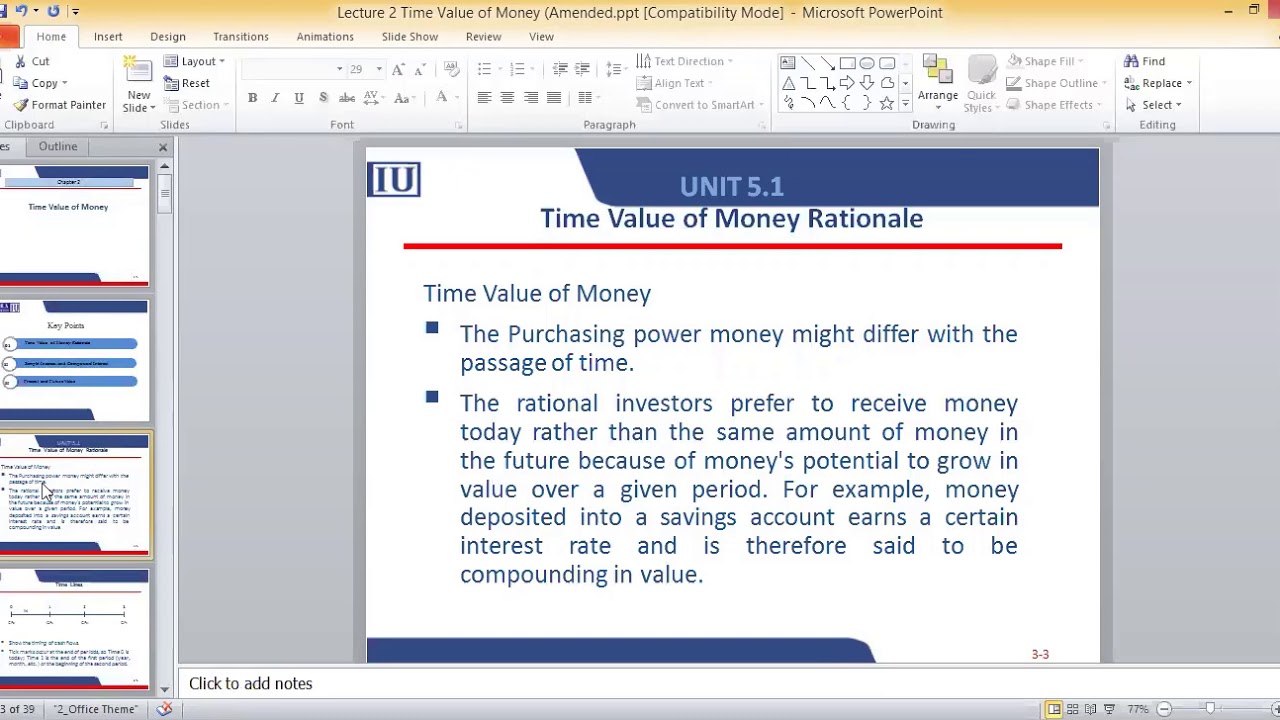Select the Time Lines slide thumbnail
The width and height of the screenshot is (1280, 720).
[75, 628]
